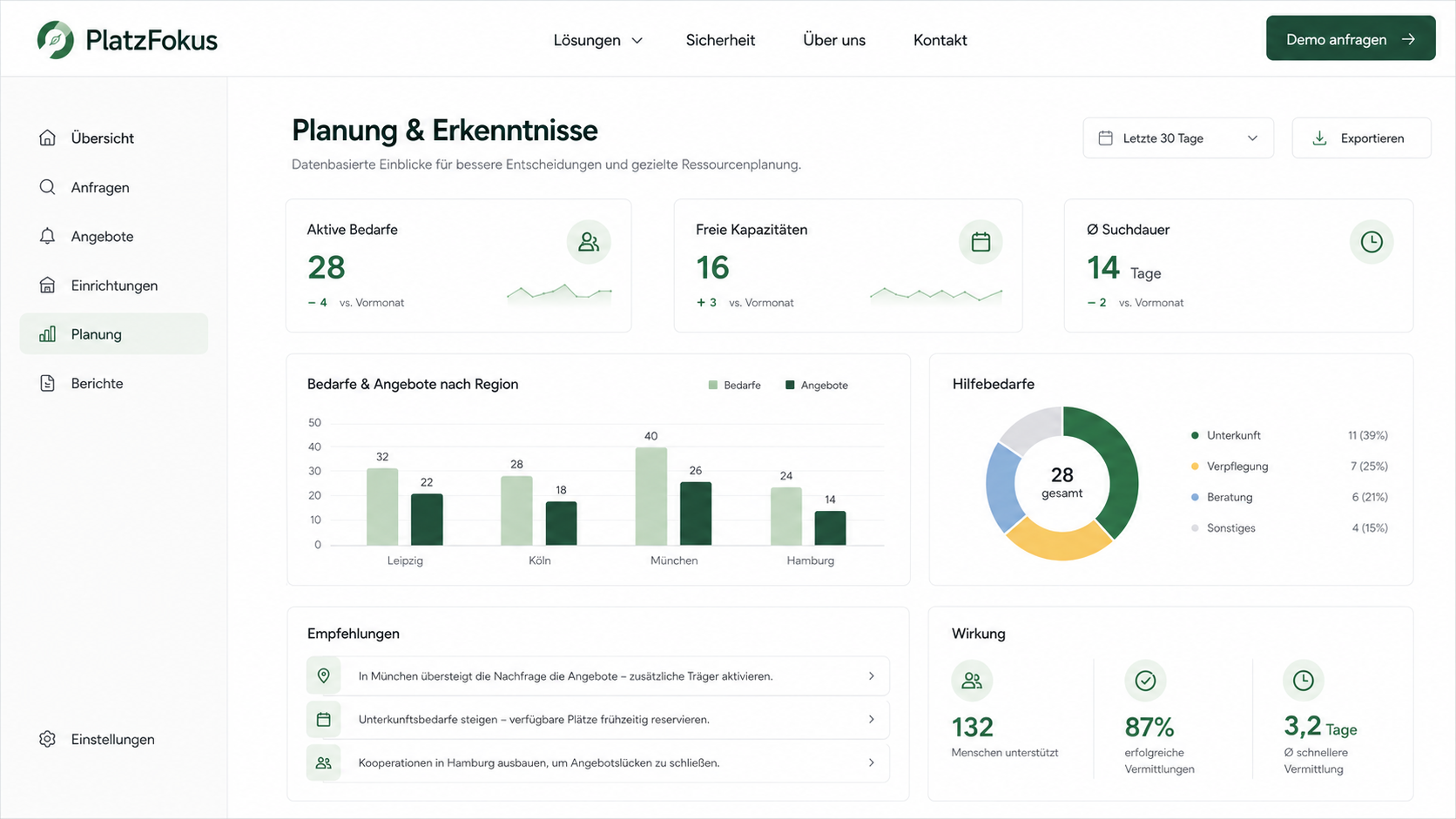
Task: Click the 'Bedarfe & Angebote nach Region' heading
Action: [x=413, y=384]
